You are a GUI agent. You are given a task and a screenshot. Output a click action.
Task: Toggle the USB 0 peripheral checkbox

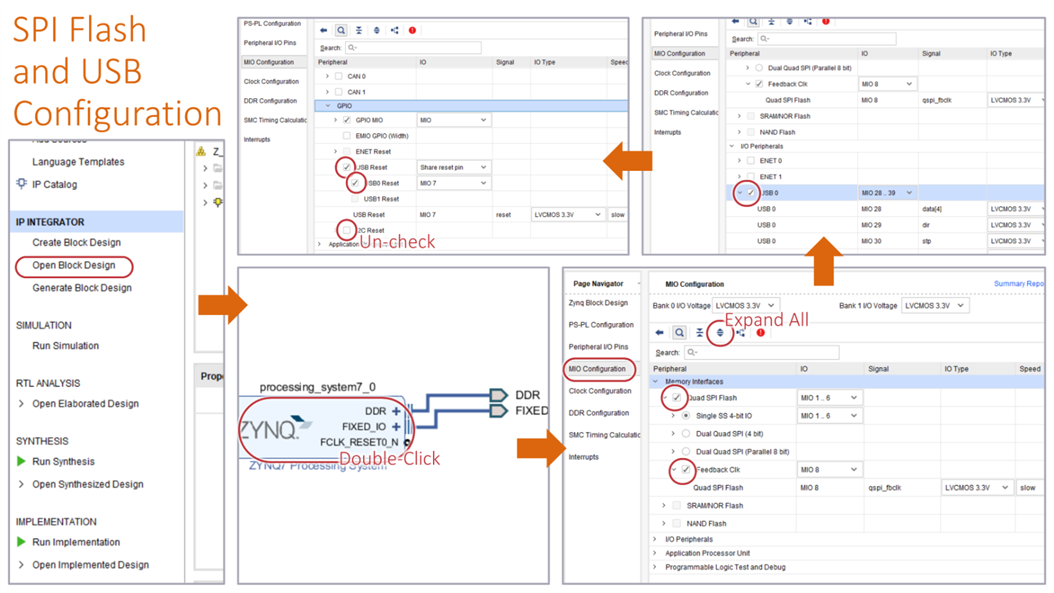pos(751,193)
